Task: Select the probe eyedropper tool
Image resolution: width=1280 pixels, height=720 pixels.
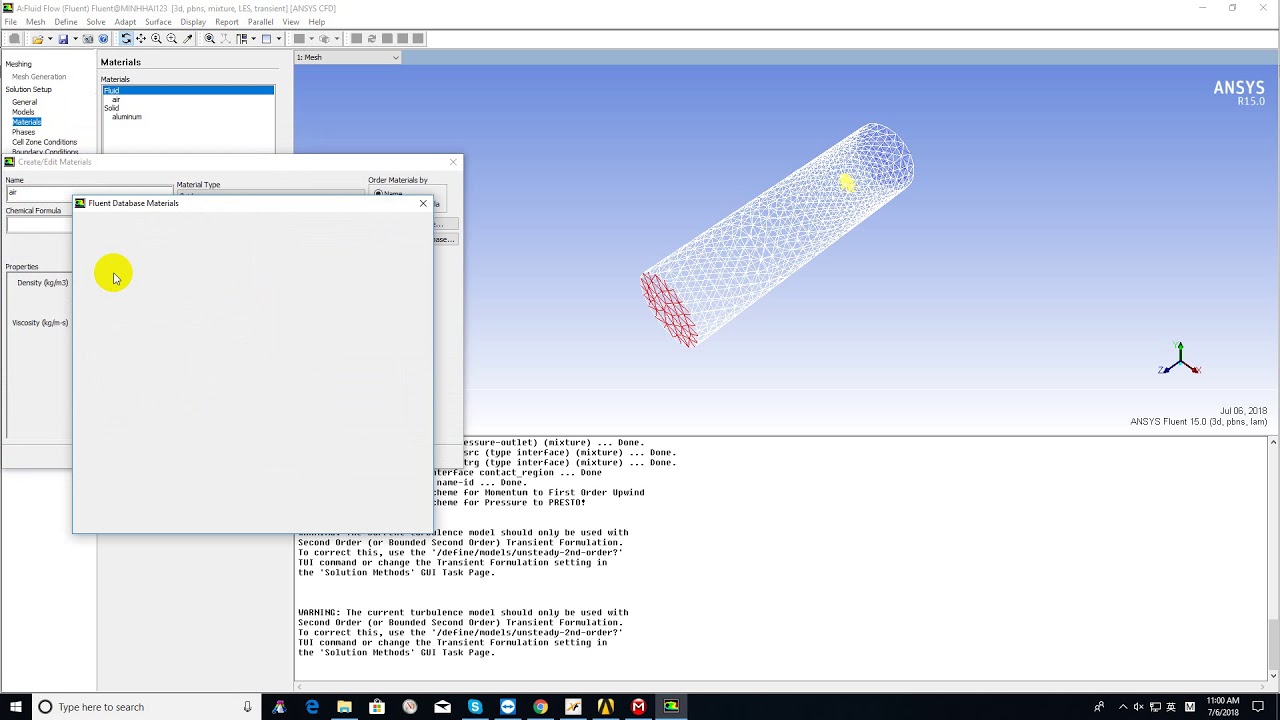Action: [x=187, y=39]
